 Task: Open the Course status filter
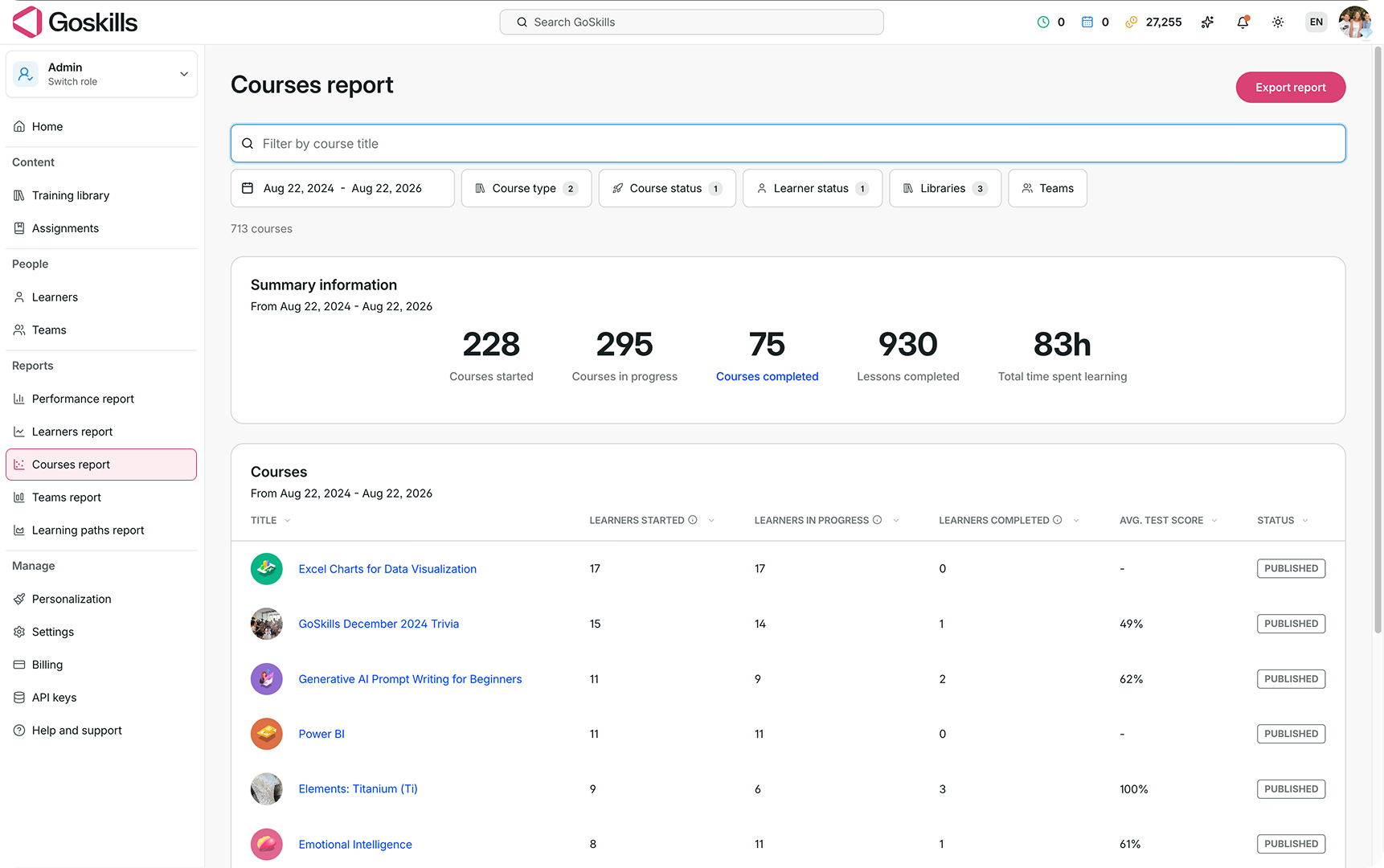[x=667, y=188]
